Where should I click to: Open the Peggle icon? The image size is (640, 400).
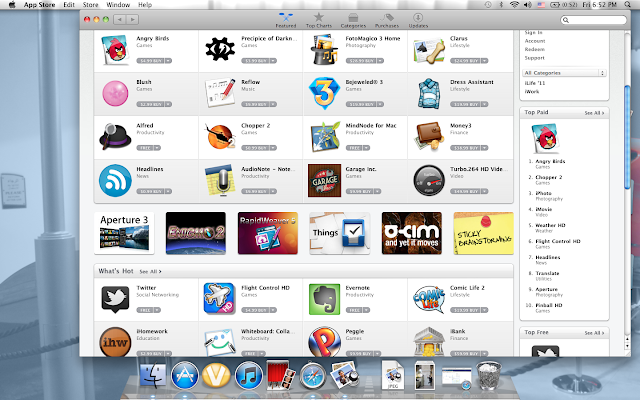(x=324, y=342)
